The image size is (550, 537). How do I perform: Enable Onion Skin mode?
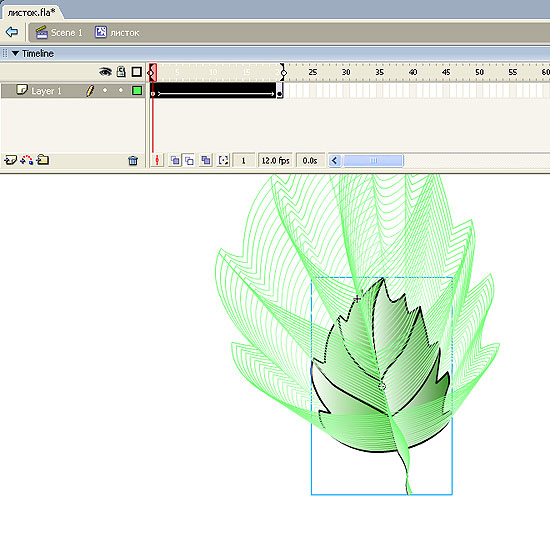pos(175,160)
